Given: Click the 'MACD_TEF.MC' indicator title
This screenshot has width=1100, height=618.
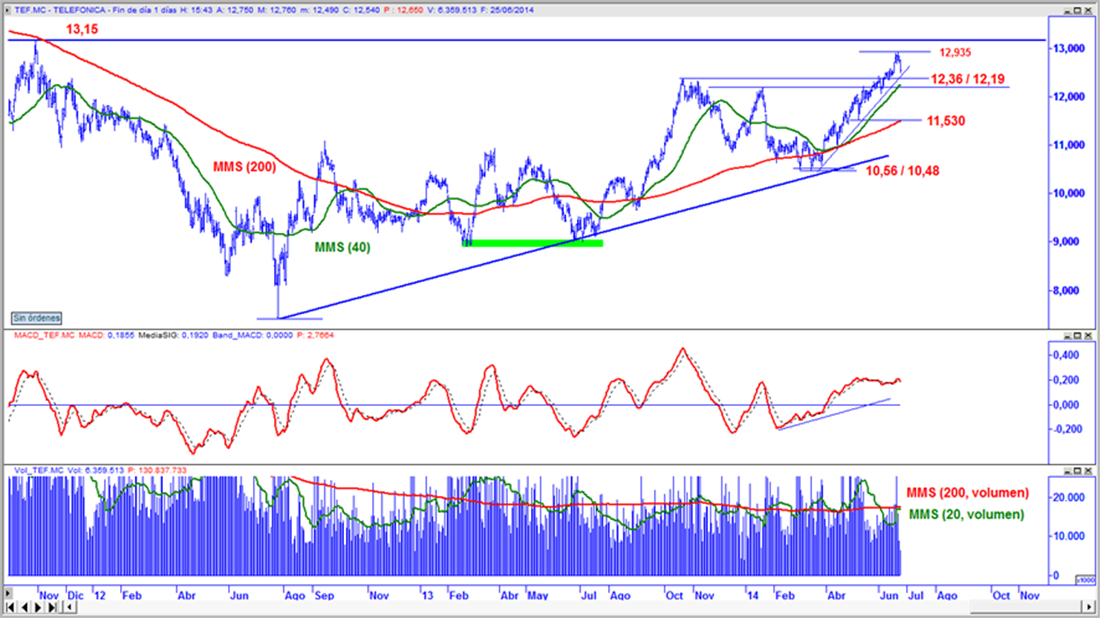Looking at the screenshot, I should 44,335.
